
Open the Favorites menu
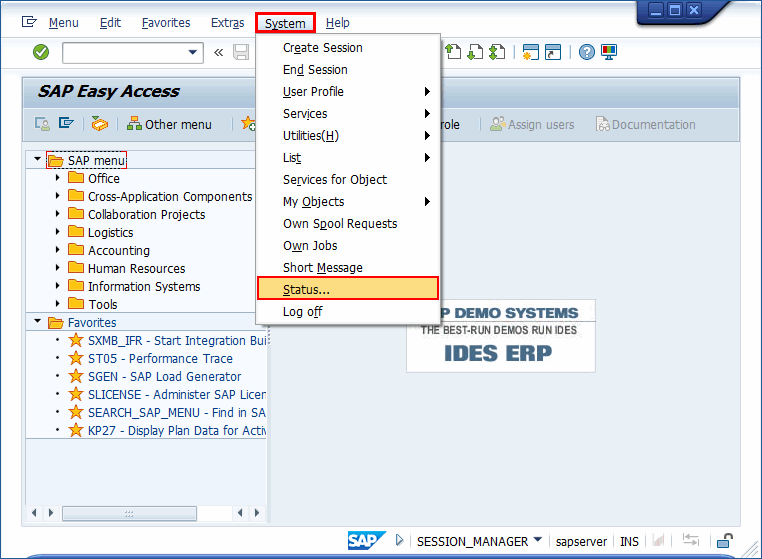(166, 23)
